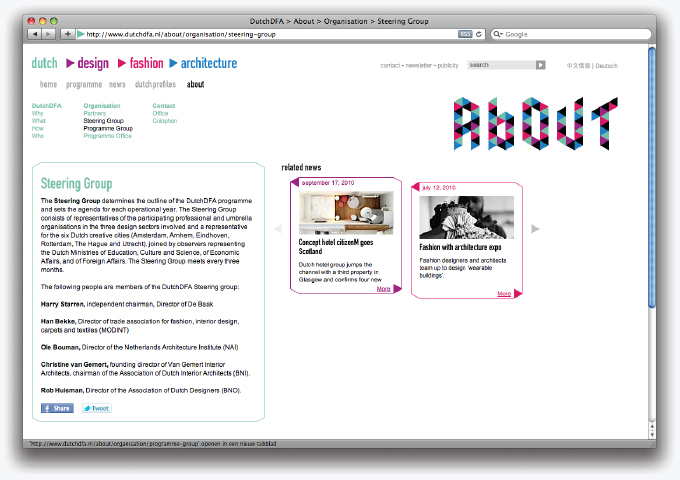Click the purple arrow before design logo

[70, 63]
